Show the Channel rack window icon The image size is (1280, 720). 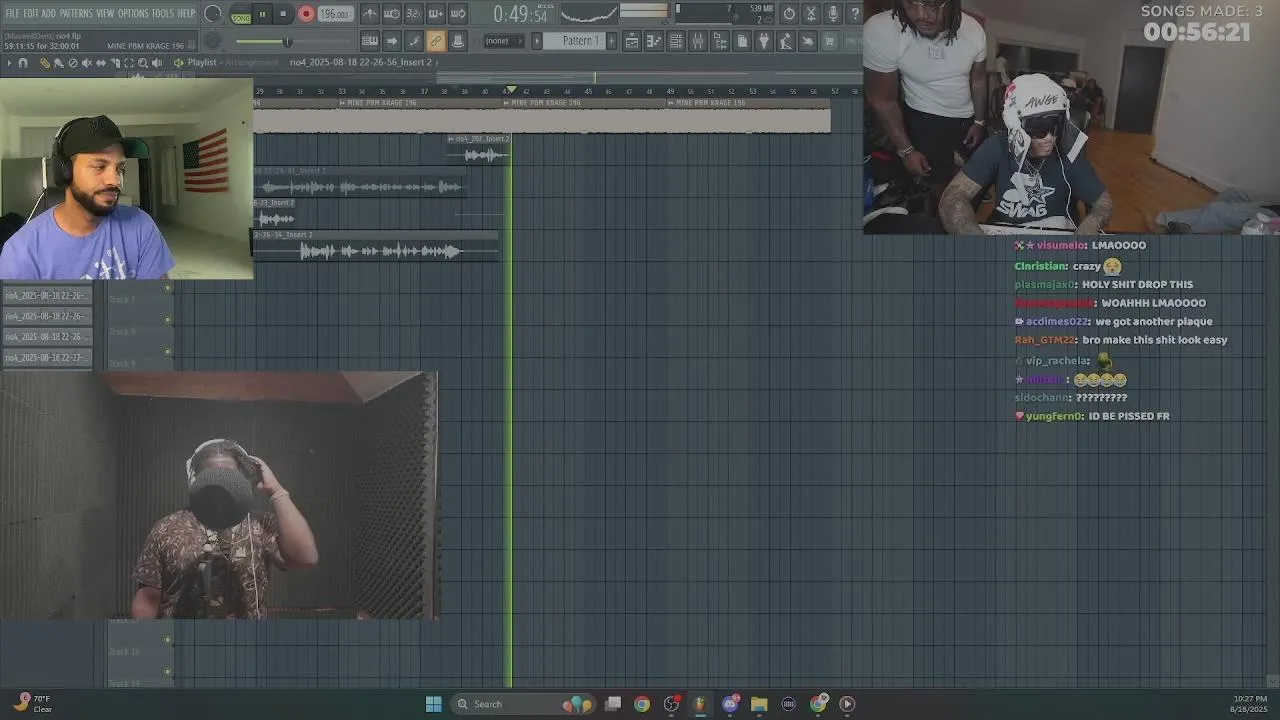coord(676,41)
